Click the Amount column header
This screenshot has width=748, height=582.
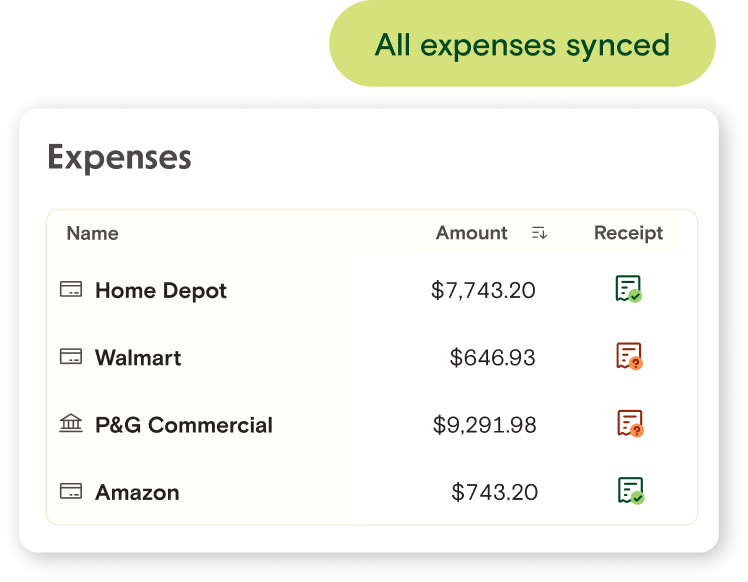click(471, 233)
